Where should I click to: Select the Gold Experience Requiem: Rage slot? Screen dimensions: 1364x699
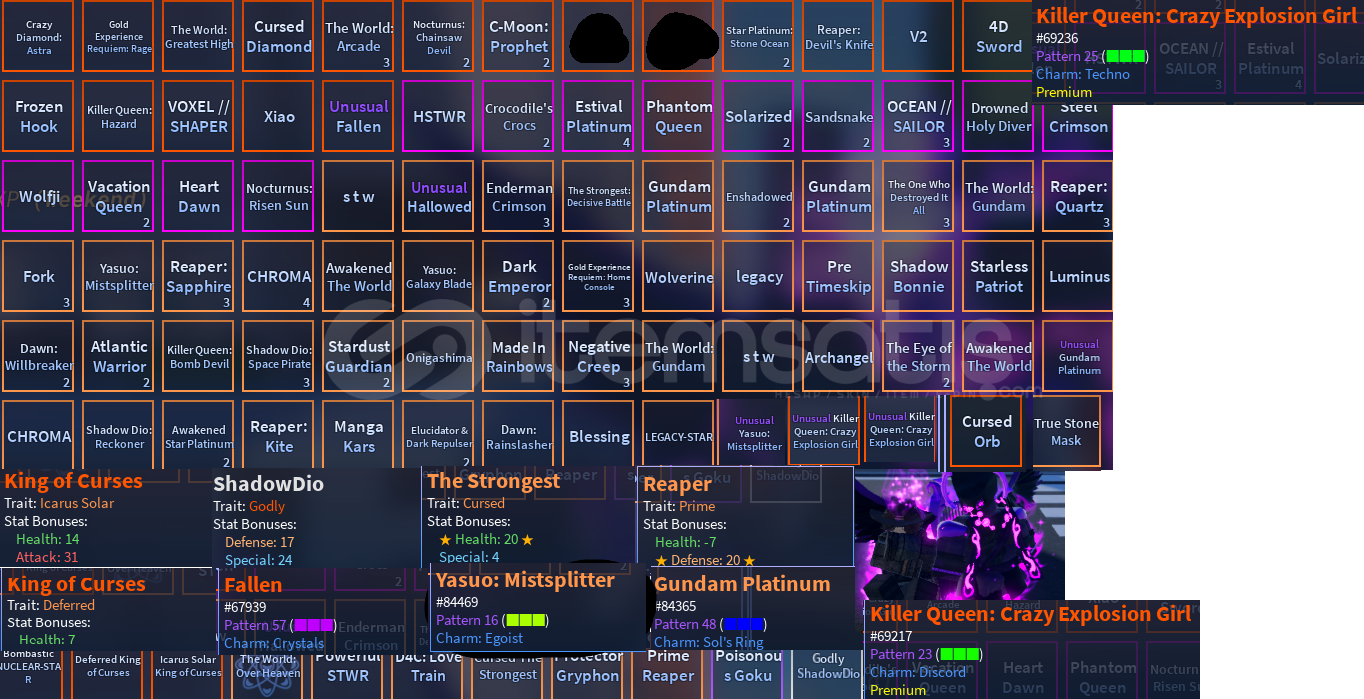[119, 36]
